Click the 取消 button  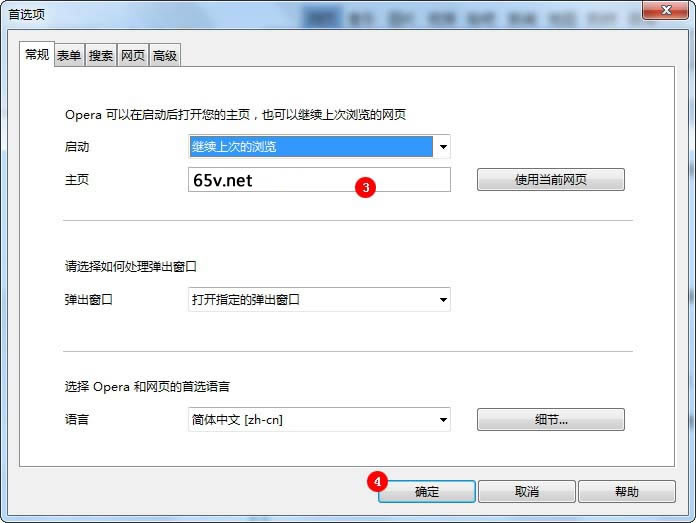tap(527, 491)
